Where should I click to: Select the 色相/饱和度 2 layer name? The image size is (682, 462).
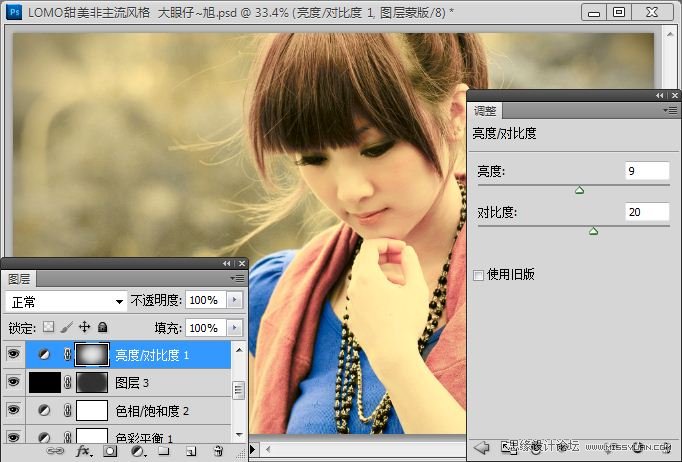click(x=152, y=411)
